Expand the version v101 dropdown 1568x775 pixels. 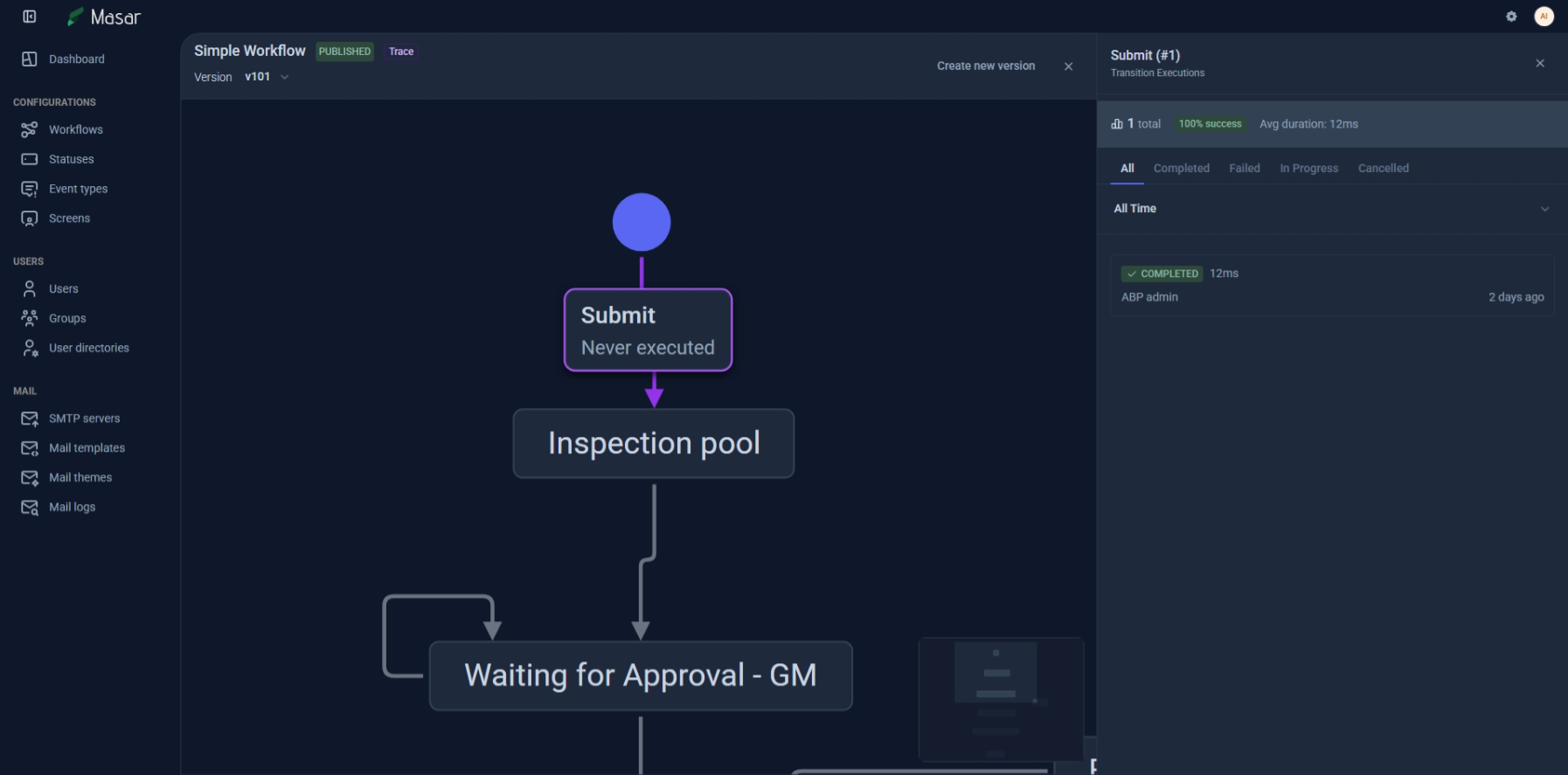point(267,77)
